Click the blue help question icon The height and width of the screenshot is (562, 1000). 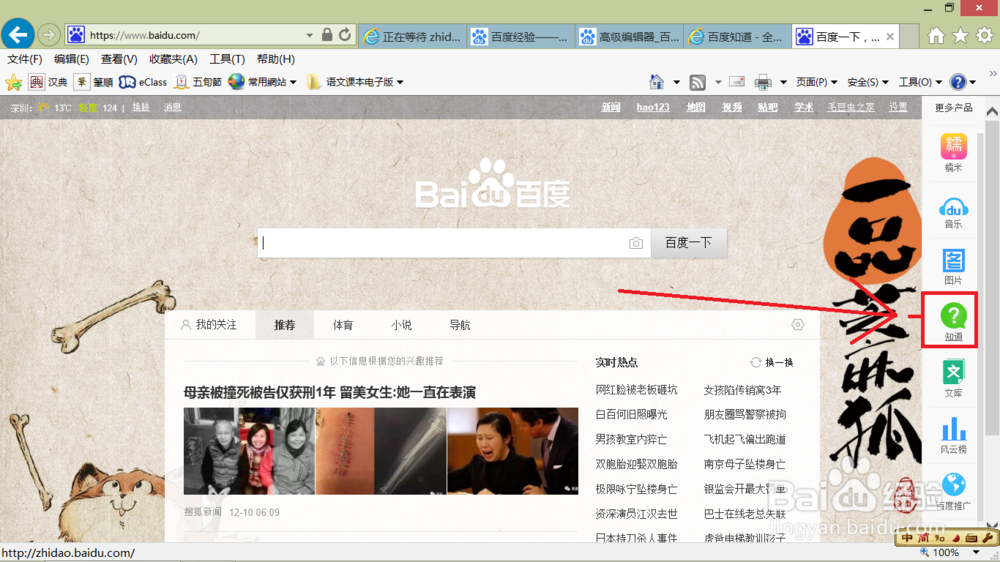(958, 82)
